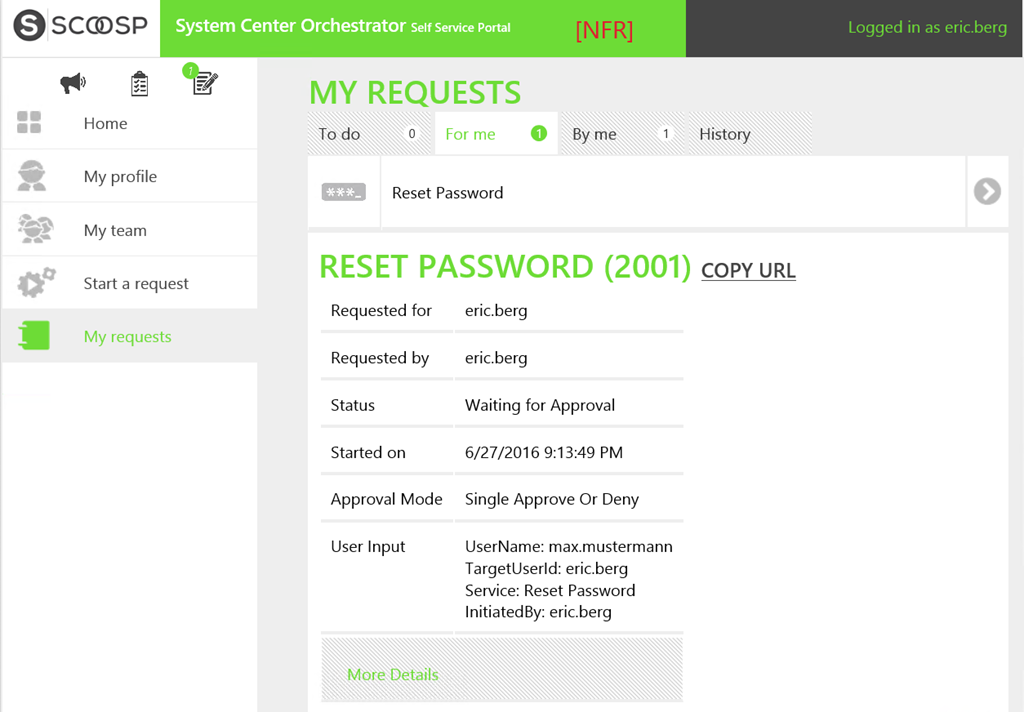Switch to the To do tab
The width and height of the screenshot is (1024, 712).
click(340, 134)
